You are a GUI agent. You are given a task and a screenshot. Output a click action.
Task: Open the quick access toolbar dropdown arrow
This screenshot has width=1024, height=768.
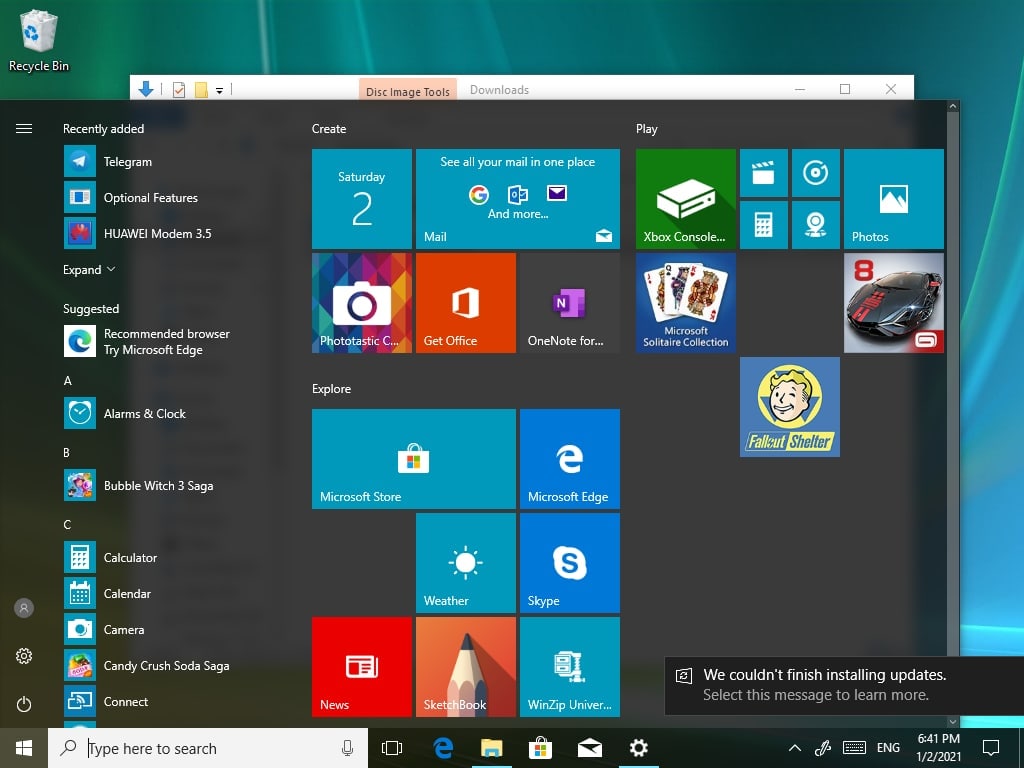tap(219, 90)
